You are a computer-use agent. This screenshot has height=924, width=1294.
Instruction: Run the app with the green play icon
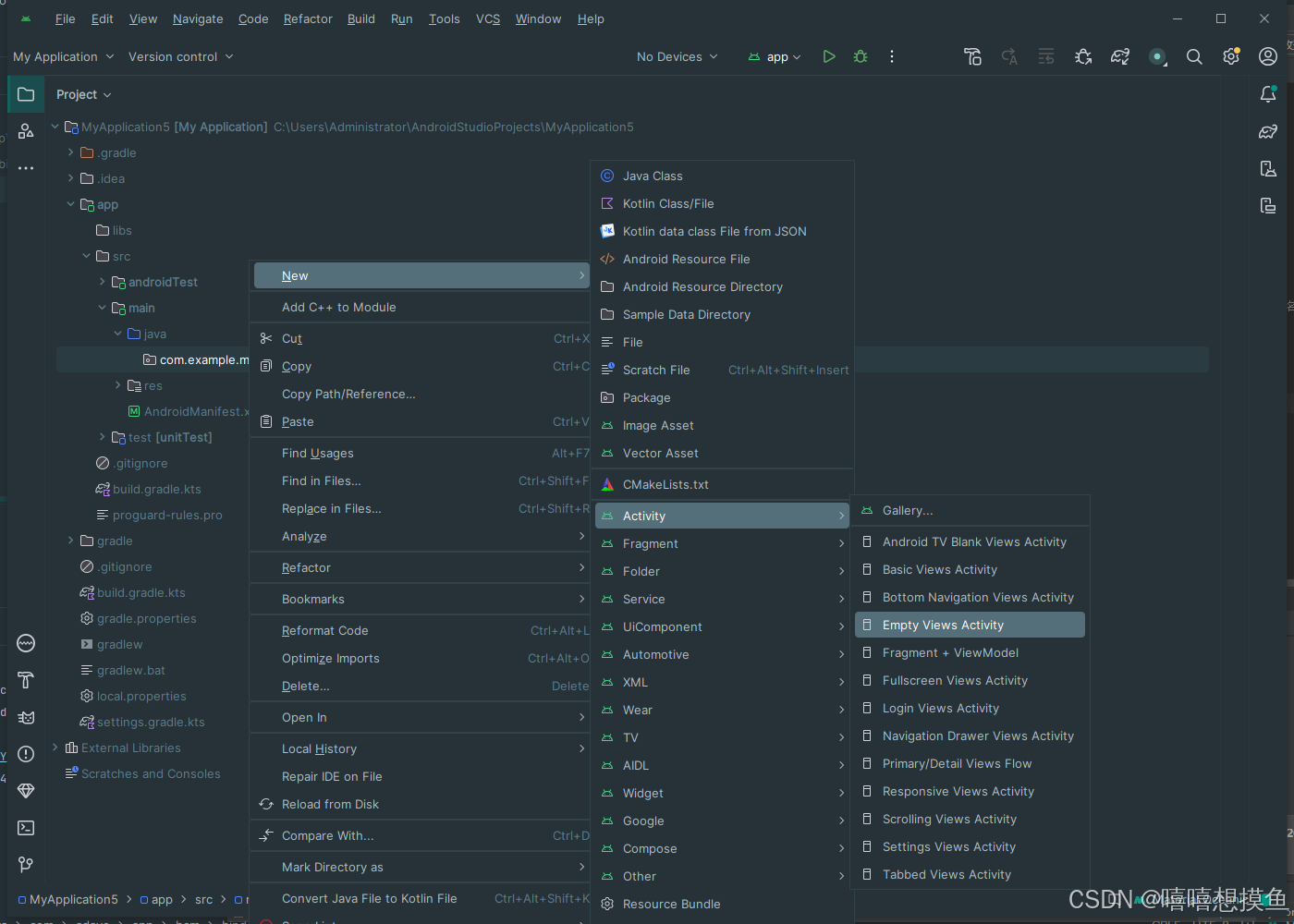[829, 56]
